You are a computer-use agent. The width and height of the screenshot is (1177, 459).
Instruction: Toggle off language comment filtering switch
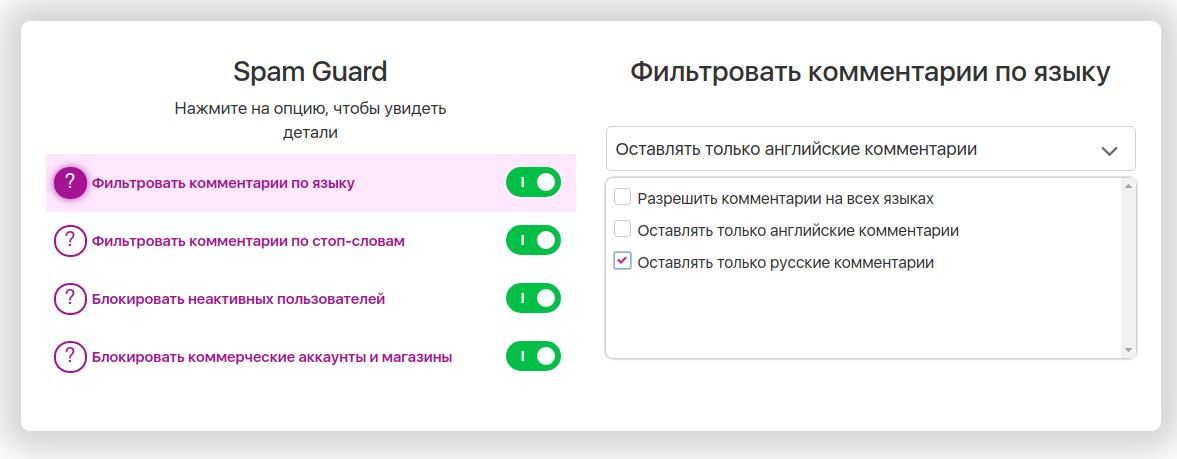[x=533, y=183]
